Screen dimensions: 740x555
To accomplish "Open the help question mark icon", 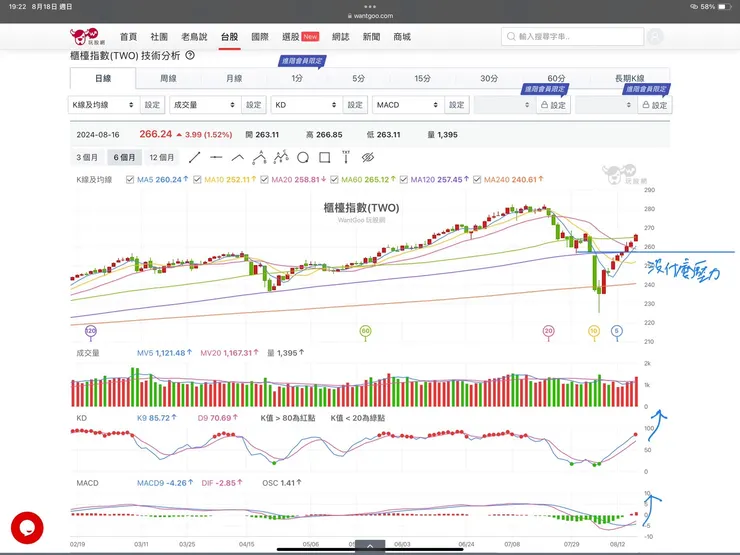I will [x=190, y=55].
